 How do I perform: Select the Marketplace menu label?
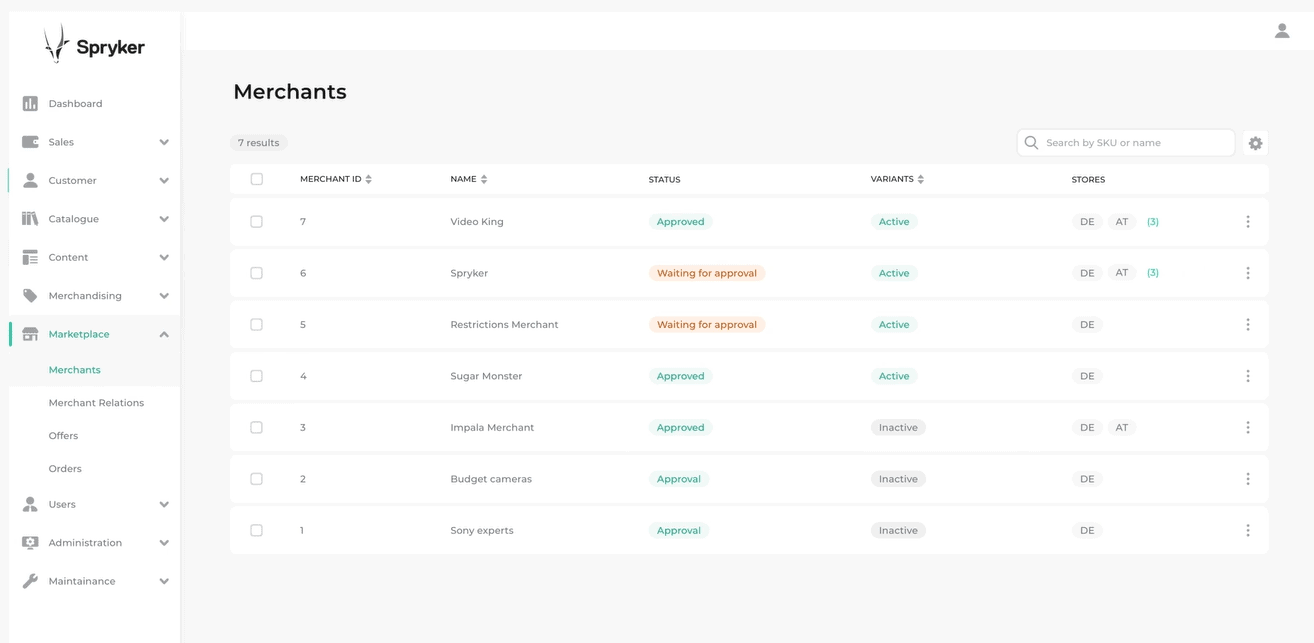(x=79, y=334)
